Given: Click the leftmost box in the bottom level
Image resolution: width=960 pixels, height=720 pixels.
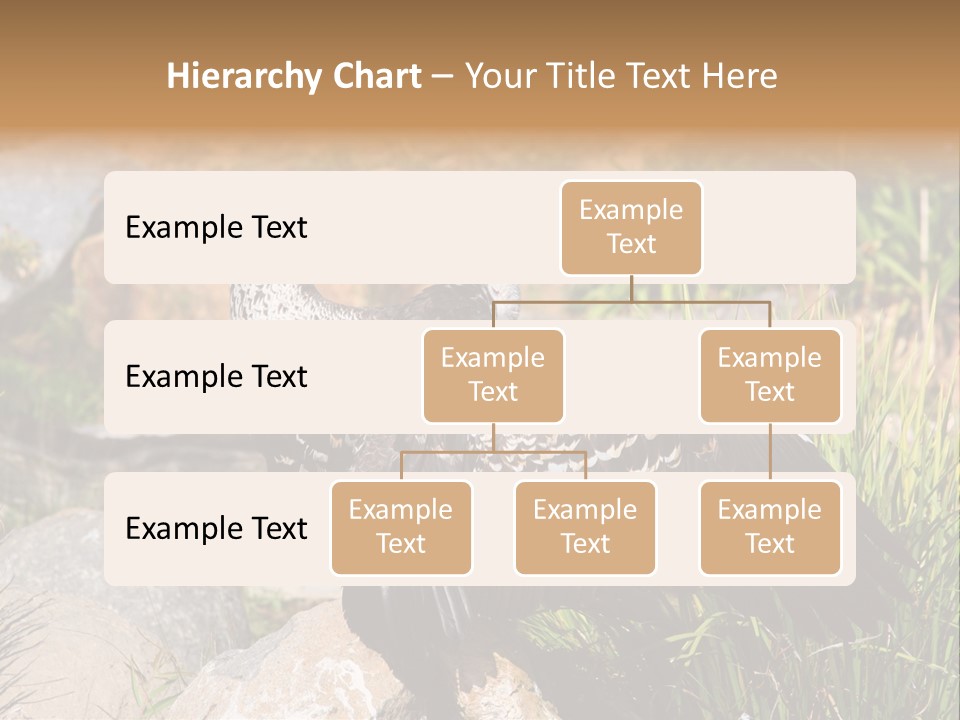Looking at the screenshot, I should tap(401, 527).
